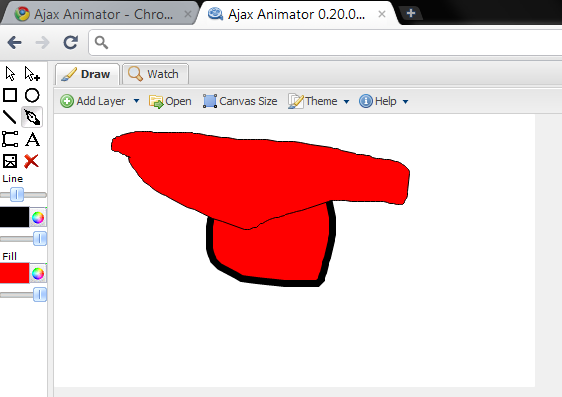Click the green plus Add Layer icon
The height and width of the screenshot is (397, 562).
(x=67, y=101)
